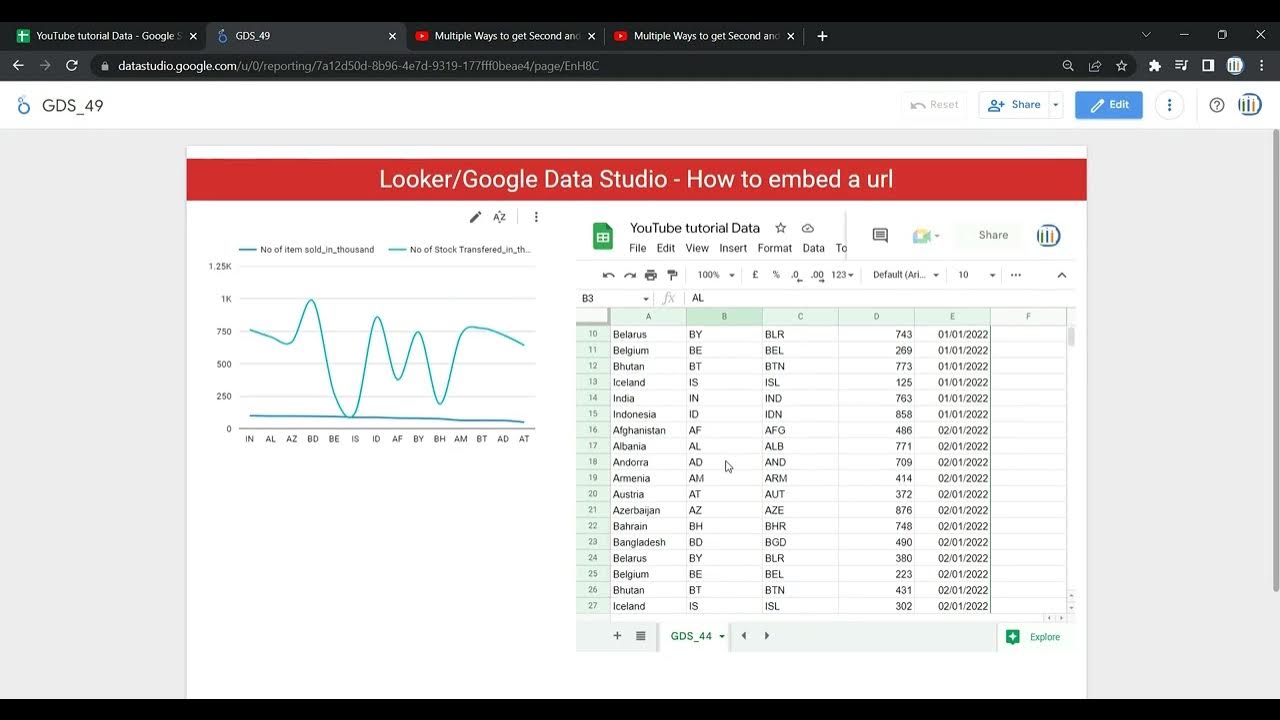
Task: Open the File menu in sheet
Action: pyautogui.click(x=638, y=248)
